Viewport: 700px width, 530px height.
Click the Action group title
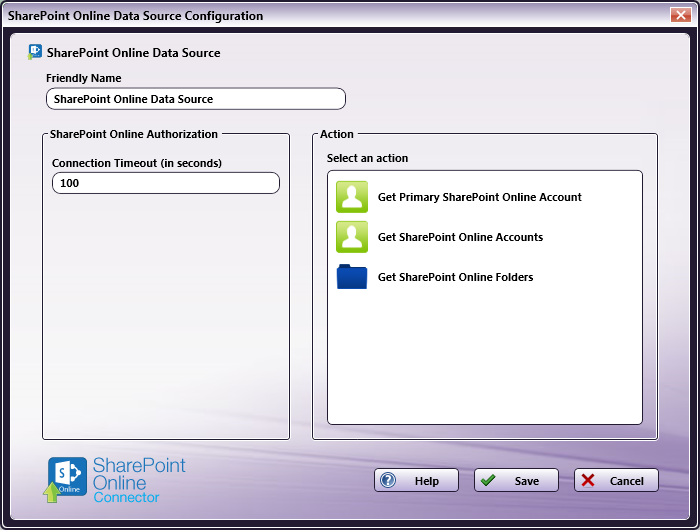[x=337, y=134]
